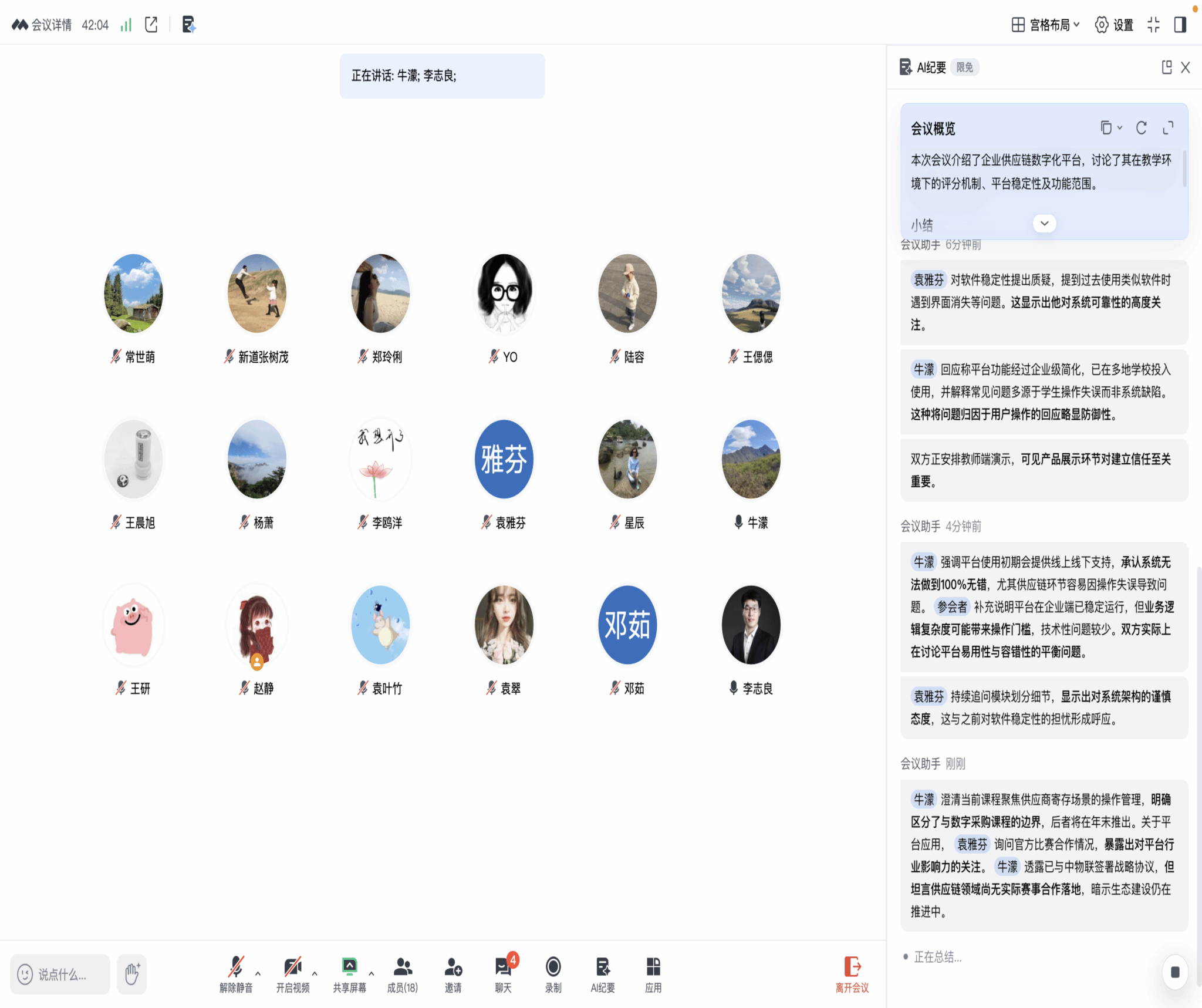Toggle the right sidebar panel
This screenshot has width=1202, height=1008.
click(x=1180, y=25)
